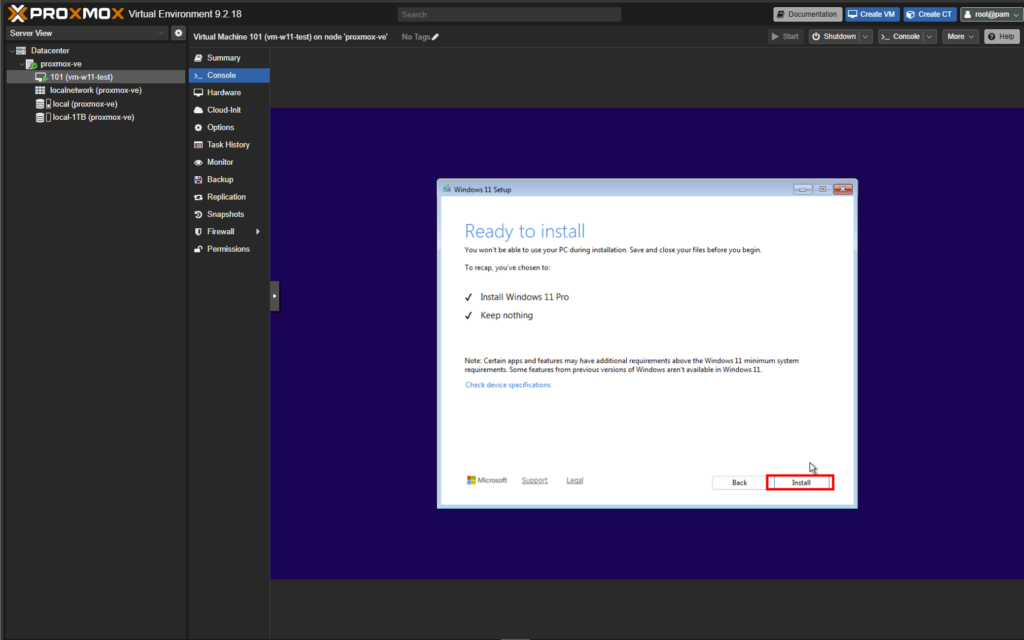Click the Shutdown button
Viewport: 1024px width, 640px height.
point(834,37)
